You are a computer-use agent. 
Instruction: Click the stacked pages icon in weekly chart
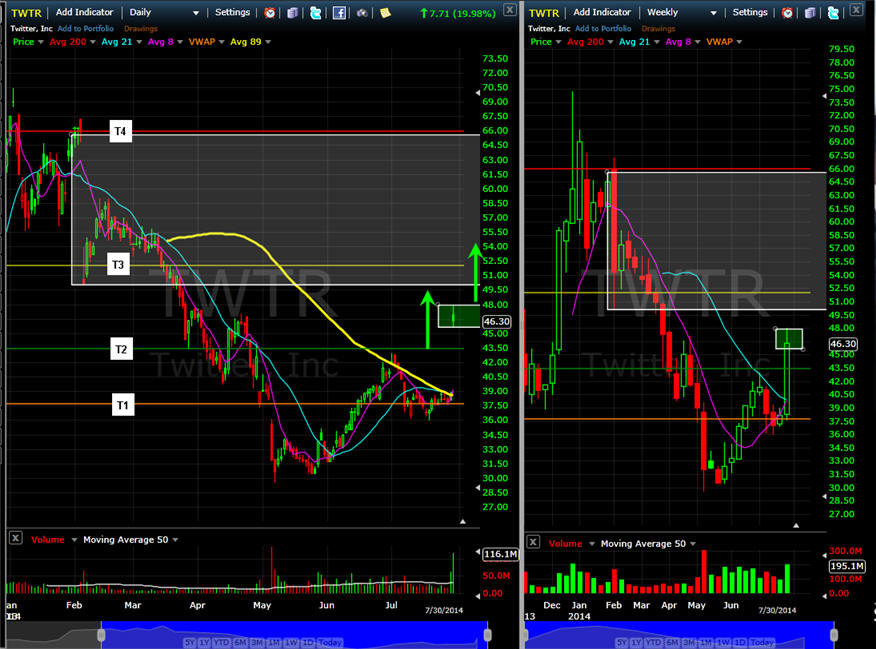point(811,13)
